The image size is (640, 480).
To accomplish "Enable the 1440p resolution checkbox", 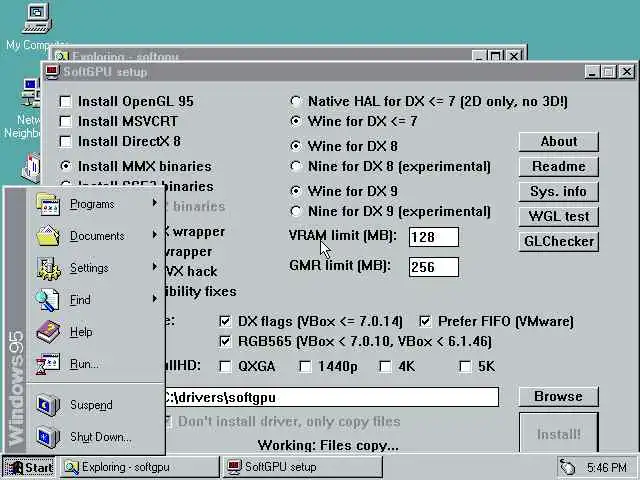I will 305,366.
